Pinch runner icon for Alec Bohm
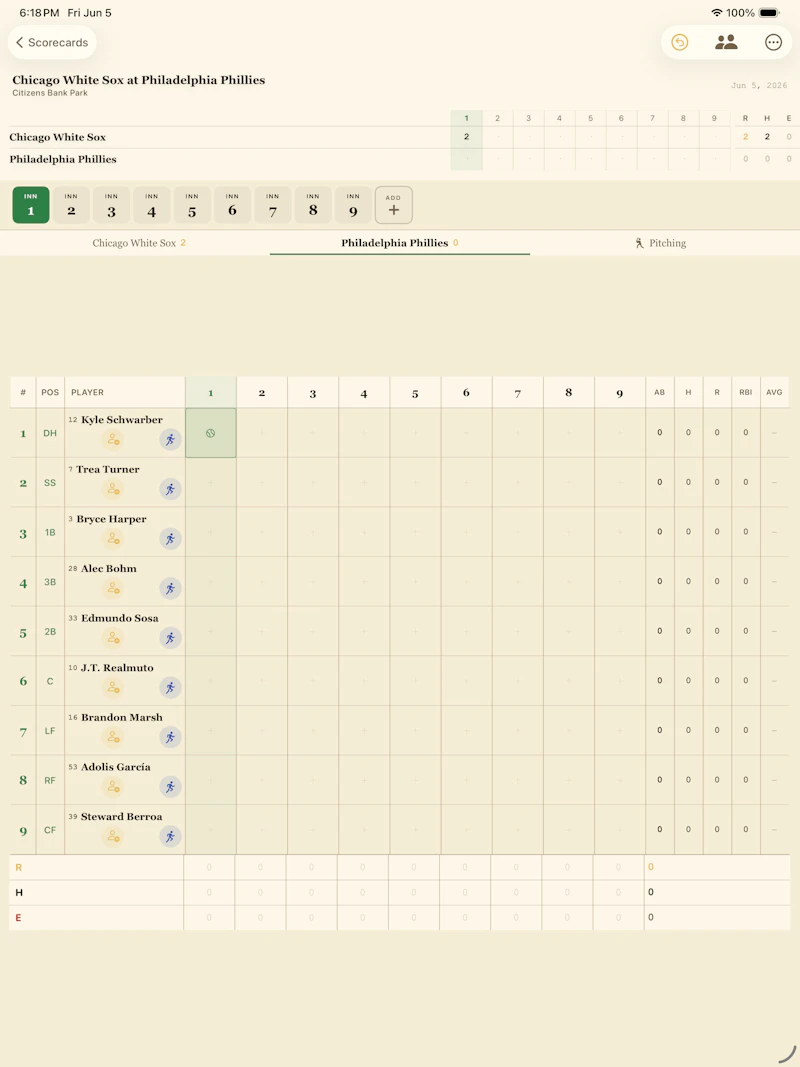This screenshot has height=1067, width=800. coord(171,589)
